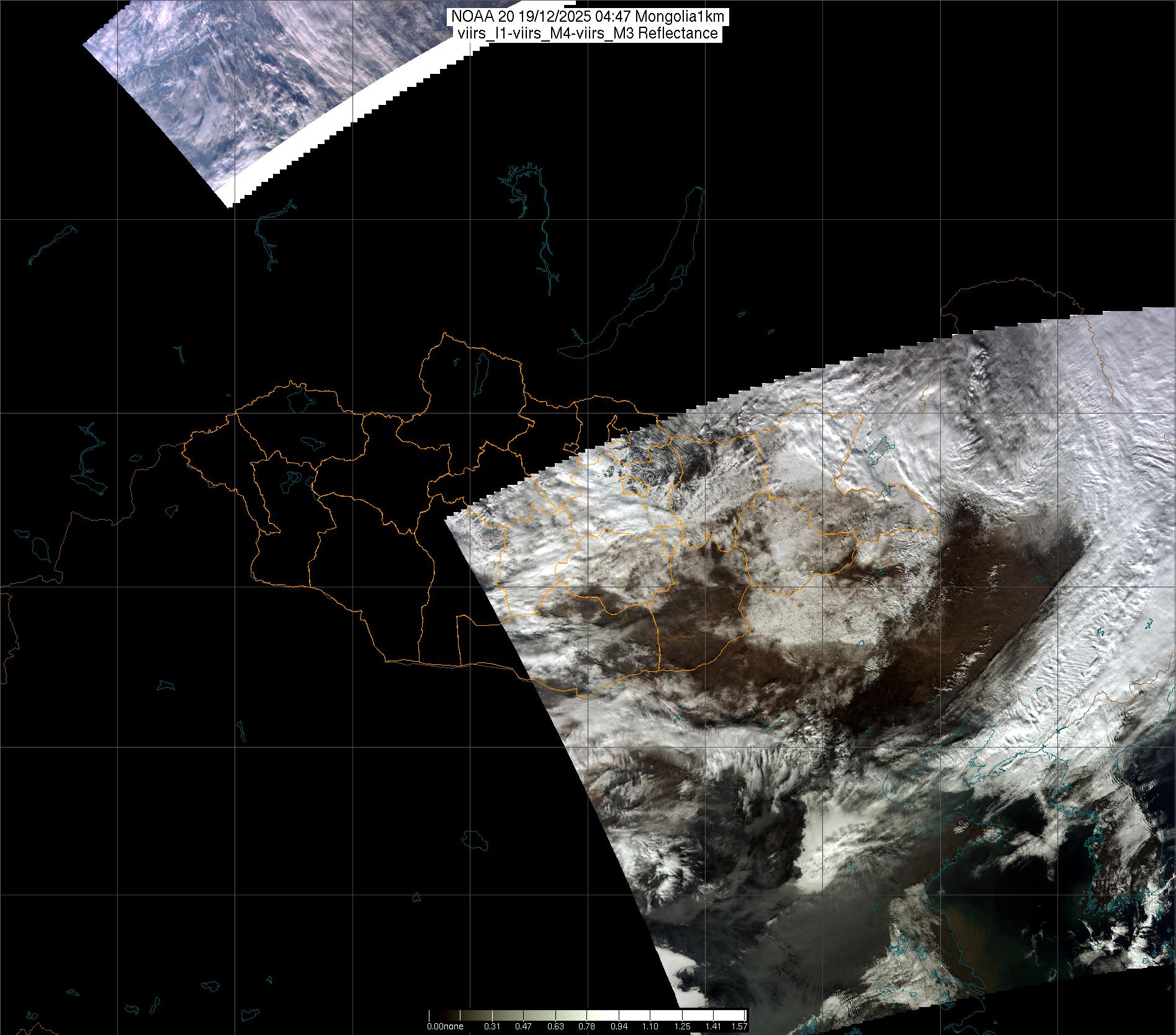
Task: Click the reflectance colorbar gradient strip
Action: pyautogui.click(x=588, y=1016)
